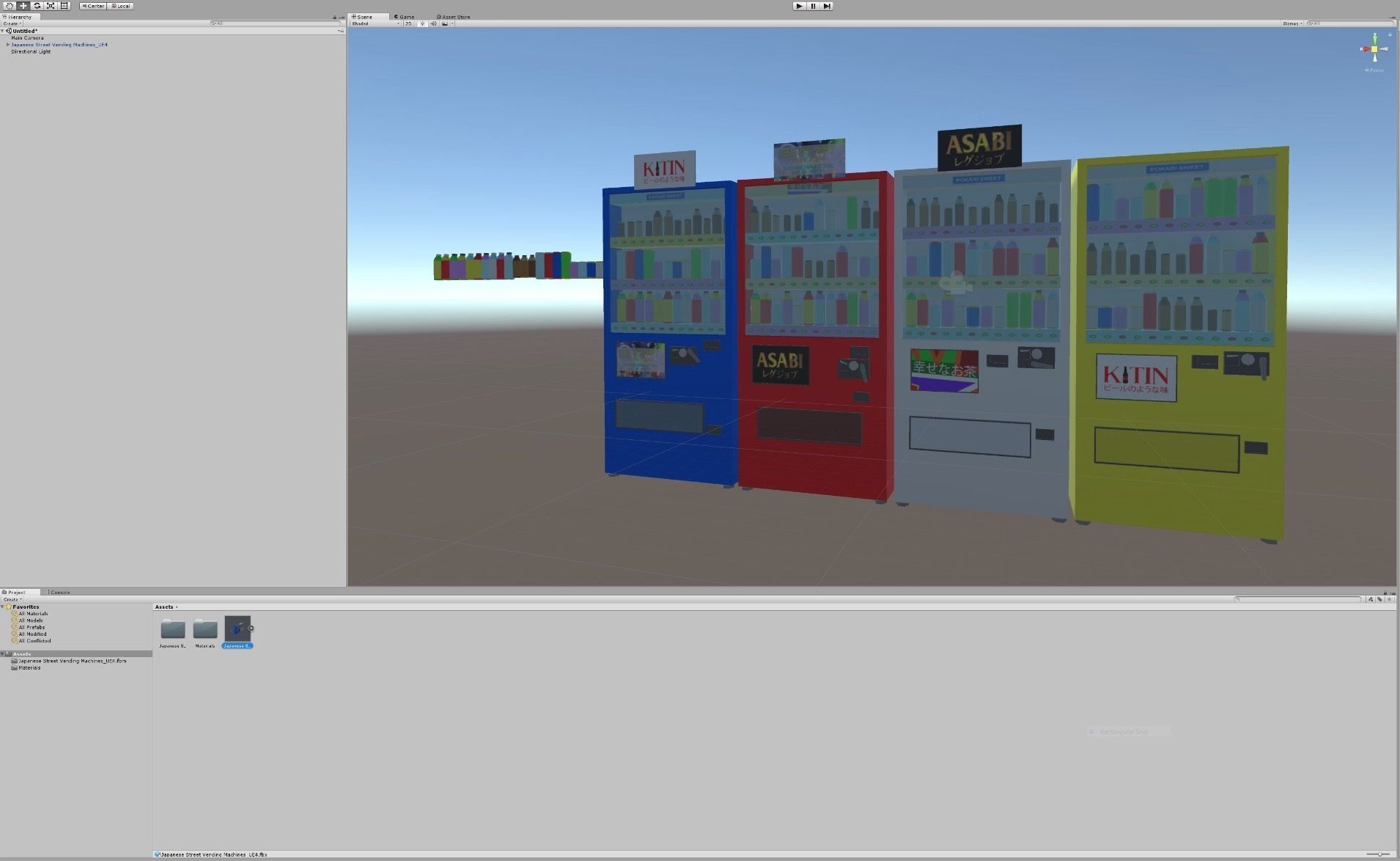Screen dimensions: 1400x861
Task: Switch to the Game tab
Action: point(405,17)
